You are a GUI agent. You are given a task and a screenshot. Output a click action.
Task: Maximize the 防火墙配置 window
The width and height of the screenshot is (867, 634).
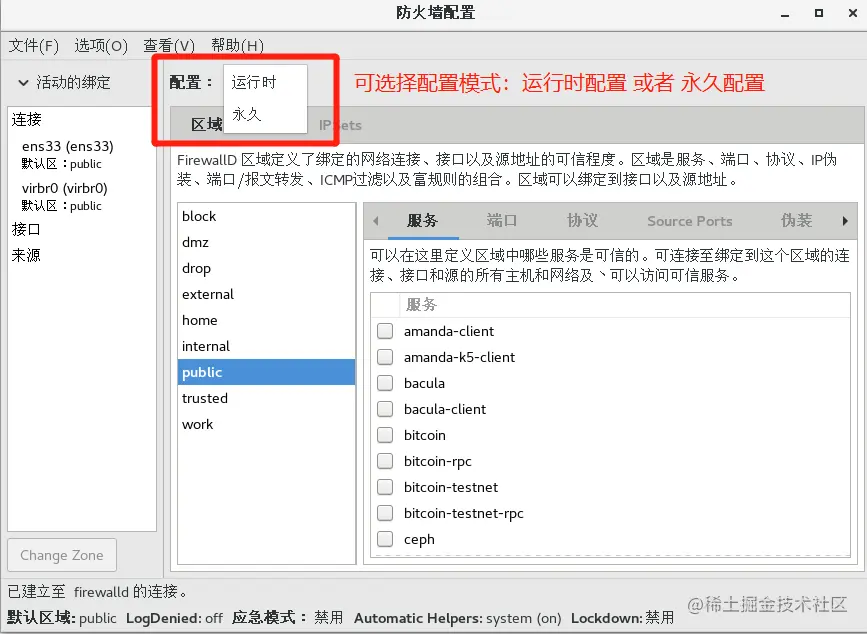tap(819, 13)
